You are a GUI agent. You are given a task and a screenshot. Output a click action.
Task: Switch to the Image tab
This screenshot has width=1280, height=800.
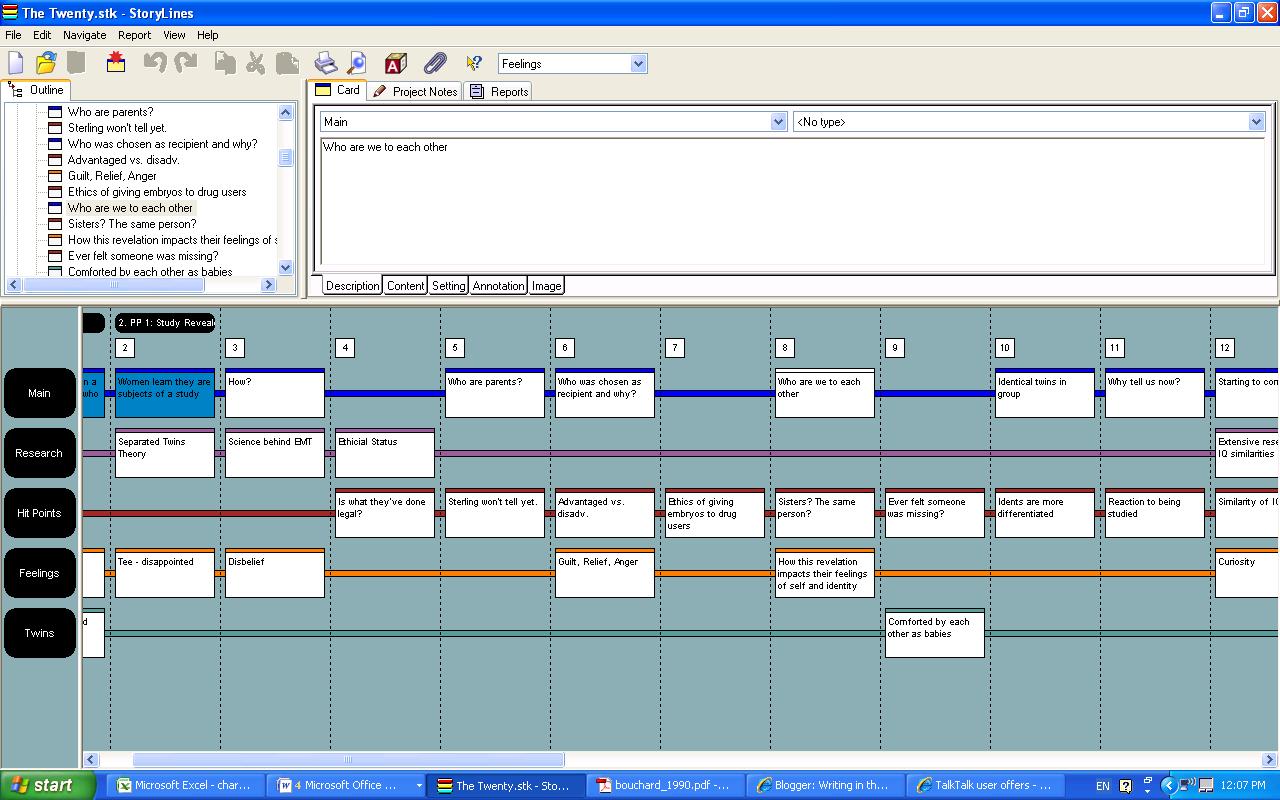(x=546, y=286)
